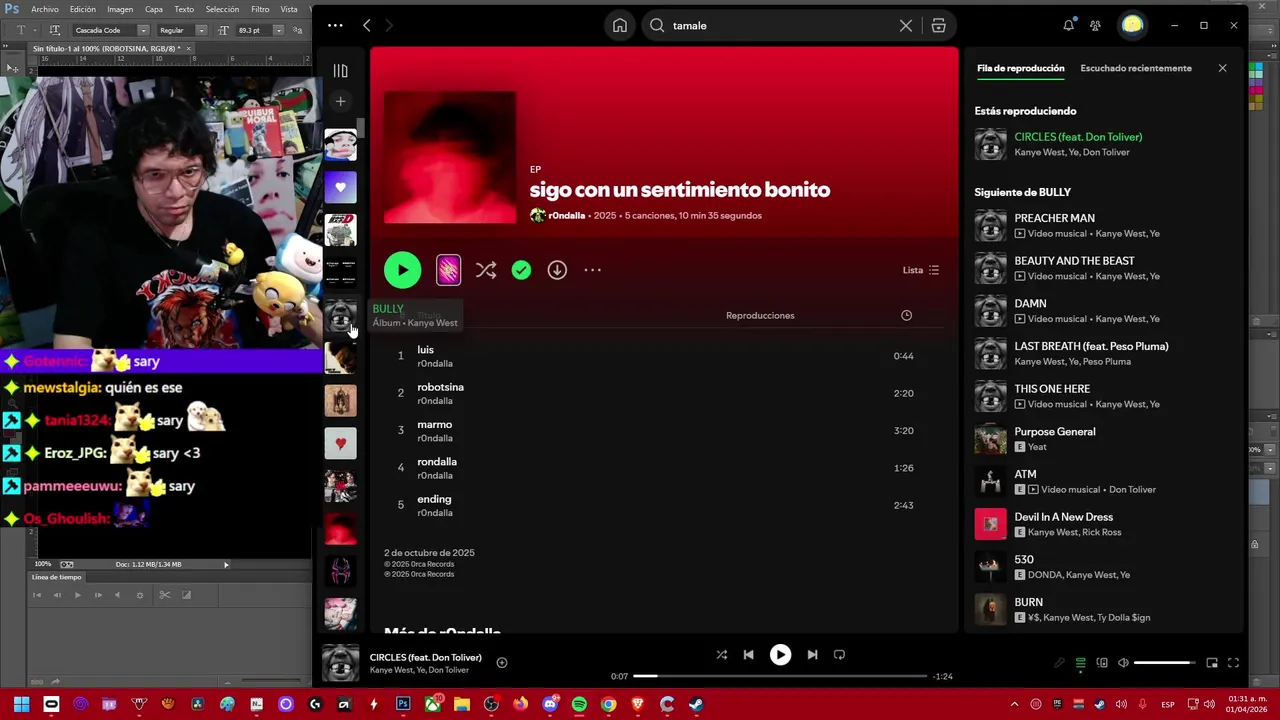Expand Photoshop document status info arrow

[226, 565]
